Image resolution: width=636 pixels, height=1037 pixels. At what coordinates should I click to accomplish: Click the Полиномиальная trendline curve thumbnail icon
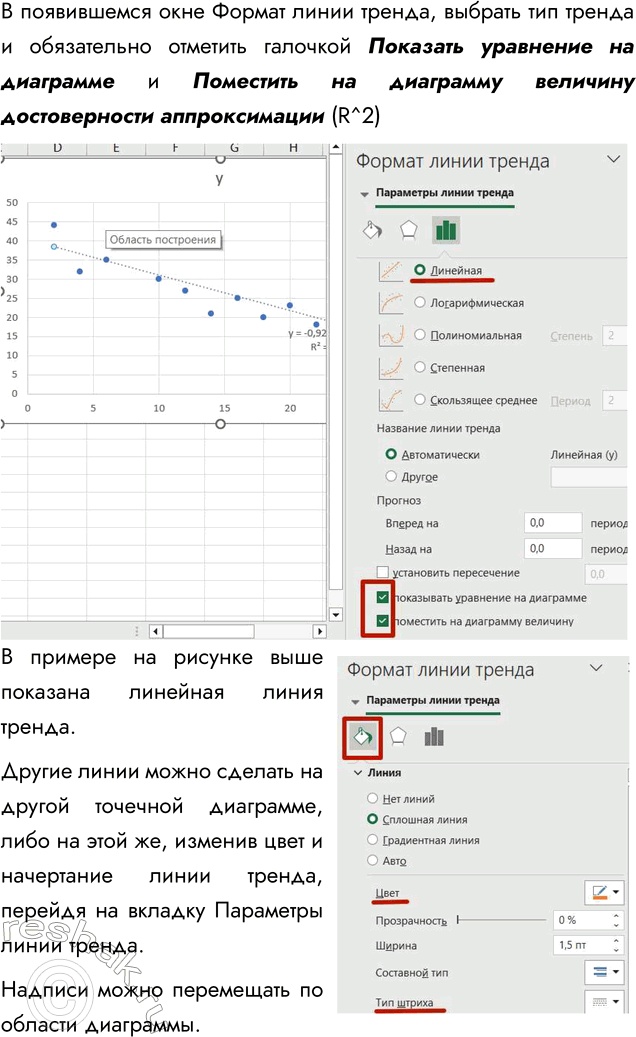pyautogui.click(x=391, y=336)
